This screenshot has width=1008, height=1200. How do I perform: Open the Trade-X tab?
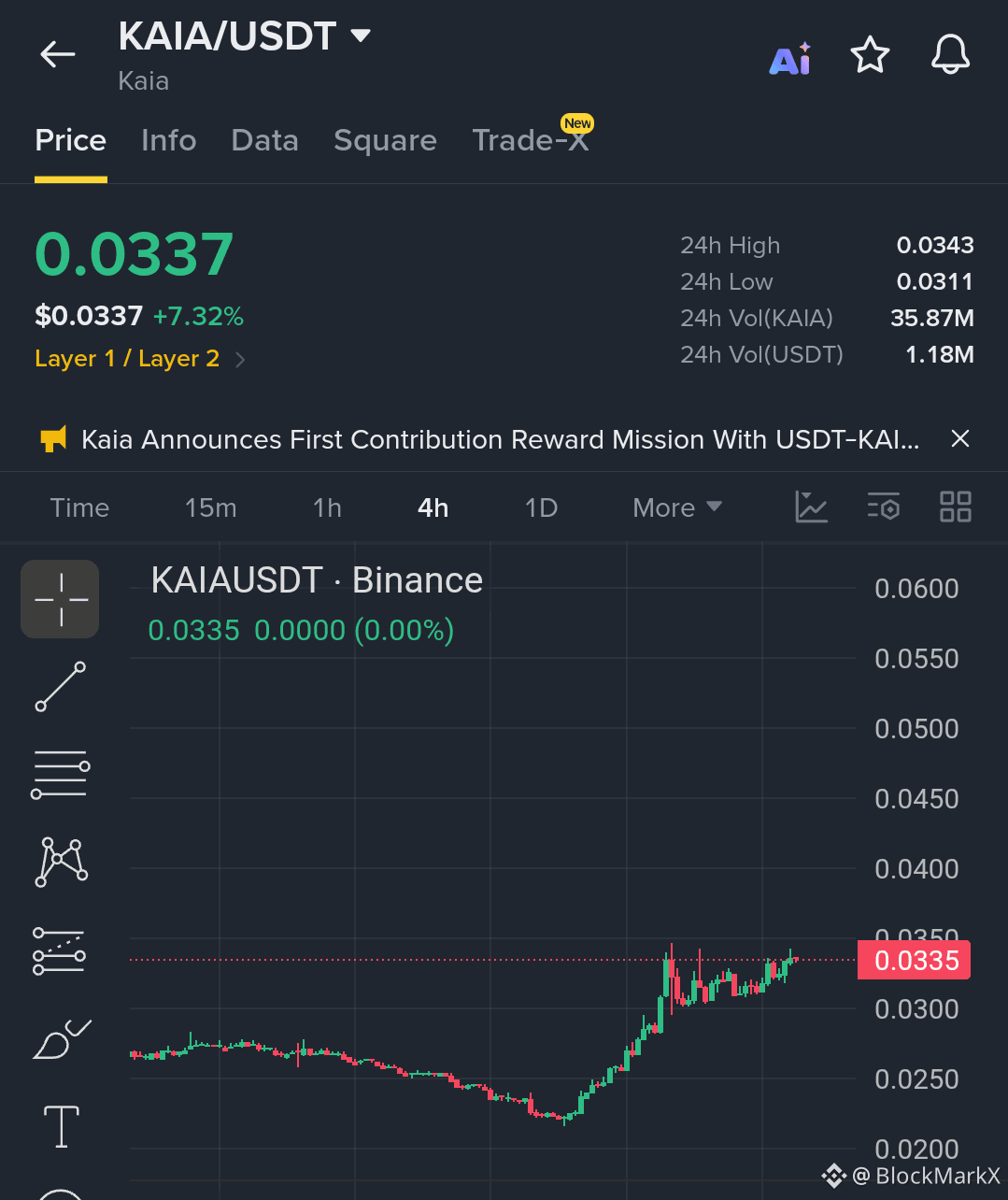click(531, 140)
